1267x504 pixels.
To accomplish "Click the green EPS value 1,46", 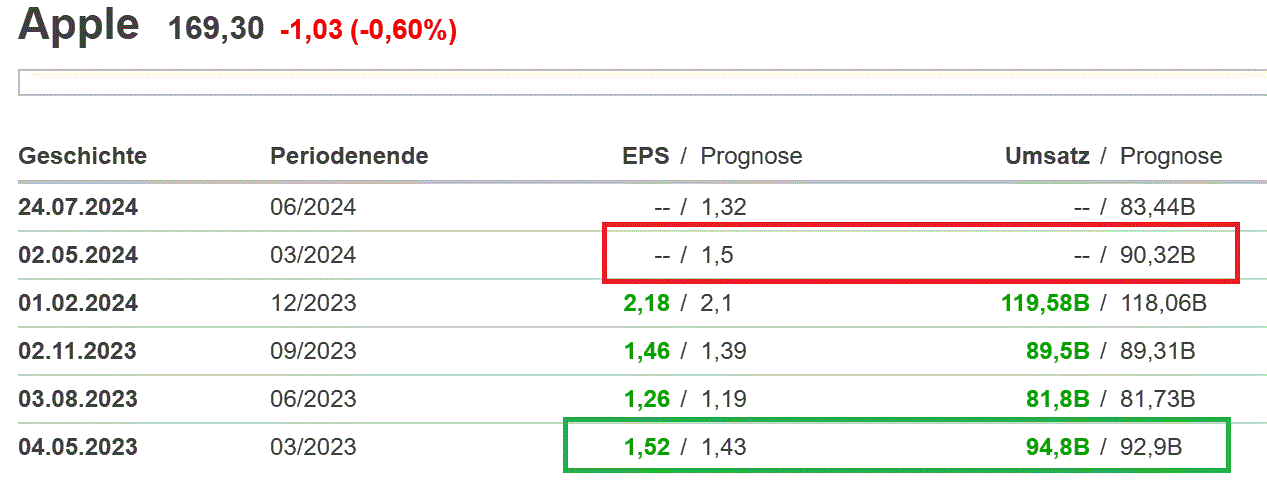I will coord(645,351).
